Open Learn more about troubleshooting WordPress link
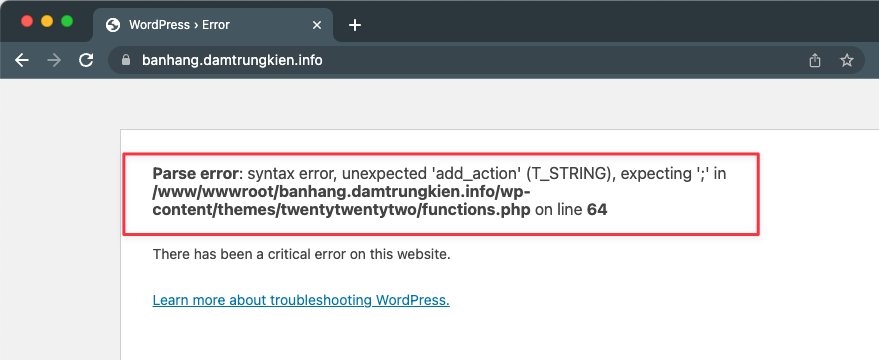This screenshot has width=879, height=360. 301,300
